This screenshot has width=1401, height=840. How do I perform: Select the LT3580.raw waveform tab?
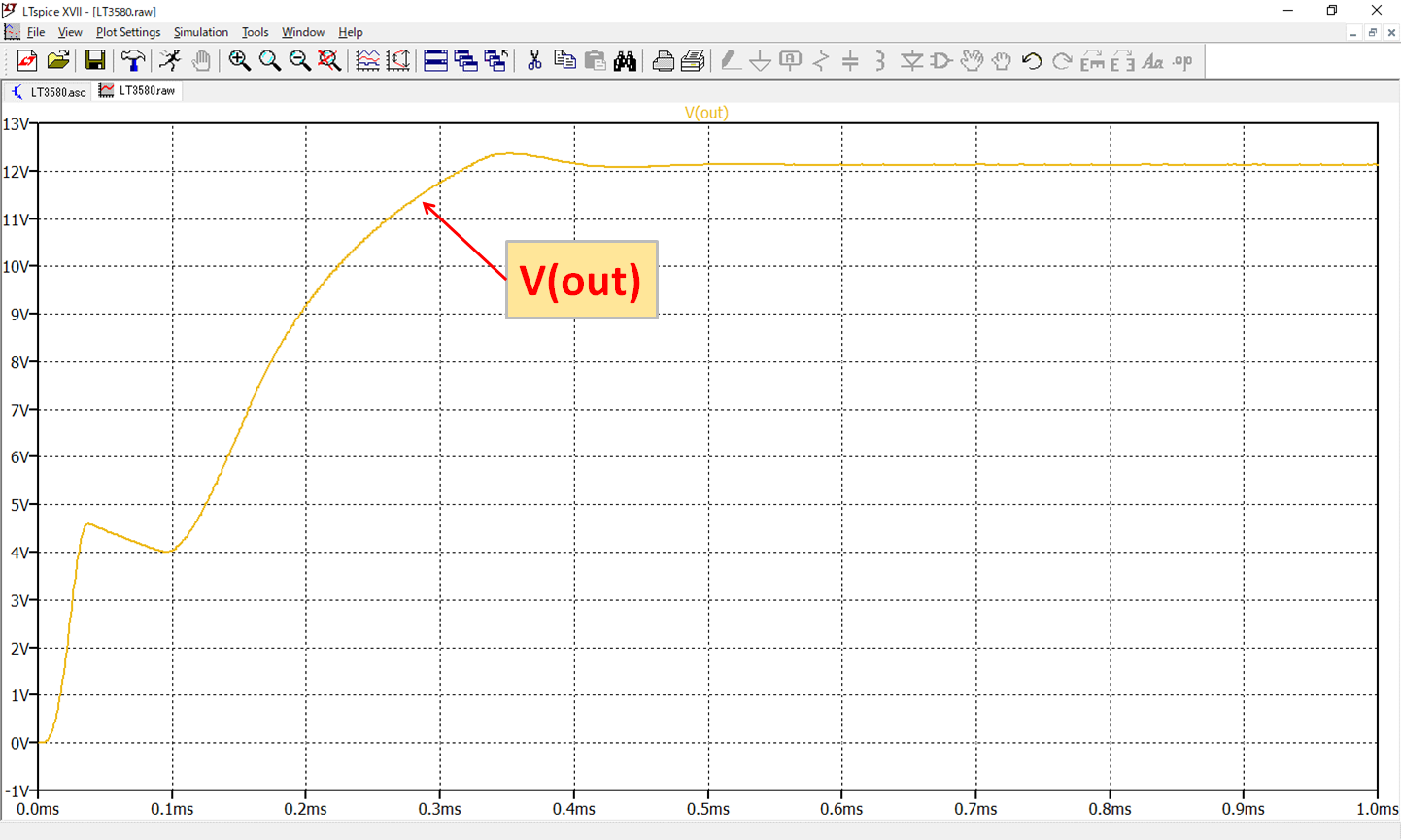[x=138, y=91]
